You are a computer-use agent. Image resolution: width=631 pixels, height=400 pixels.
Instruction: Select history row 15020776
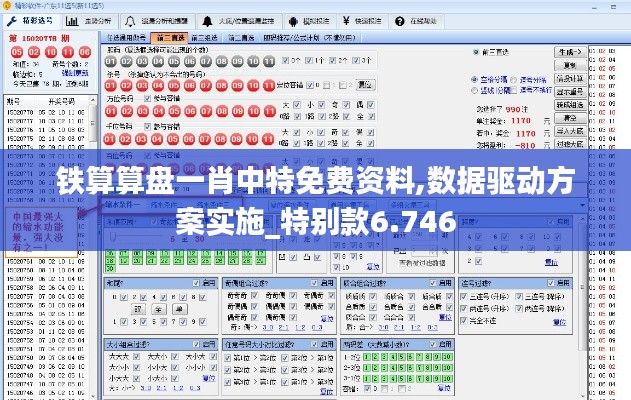46,130
